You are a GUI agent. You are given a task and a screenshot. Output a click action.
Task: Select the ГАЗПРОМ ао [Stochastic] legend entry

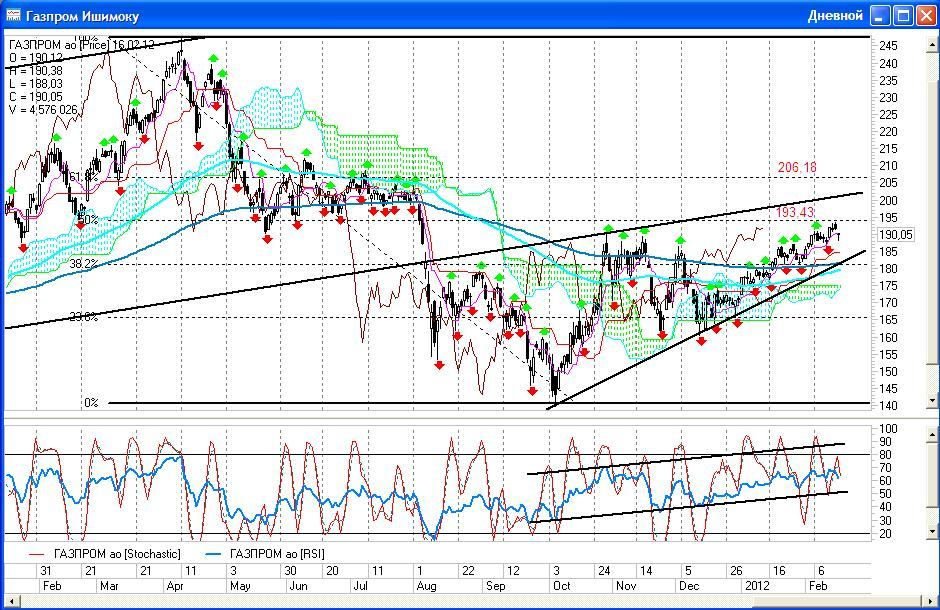pos(104,554)
